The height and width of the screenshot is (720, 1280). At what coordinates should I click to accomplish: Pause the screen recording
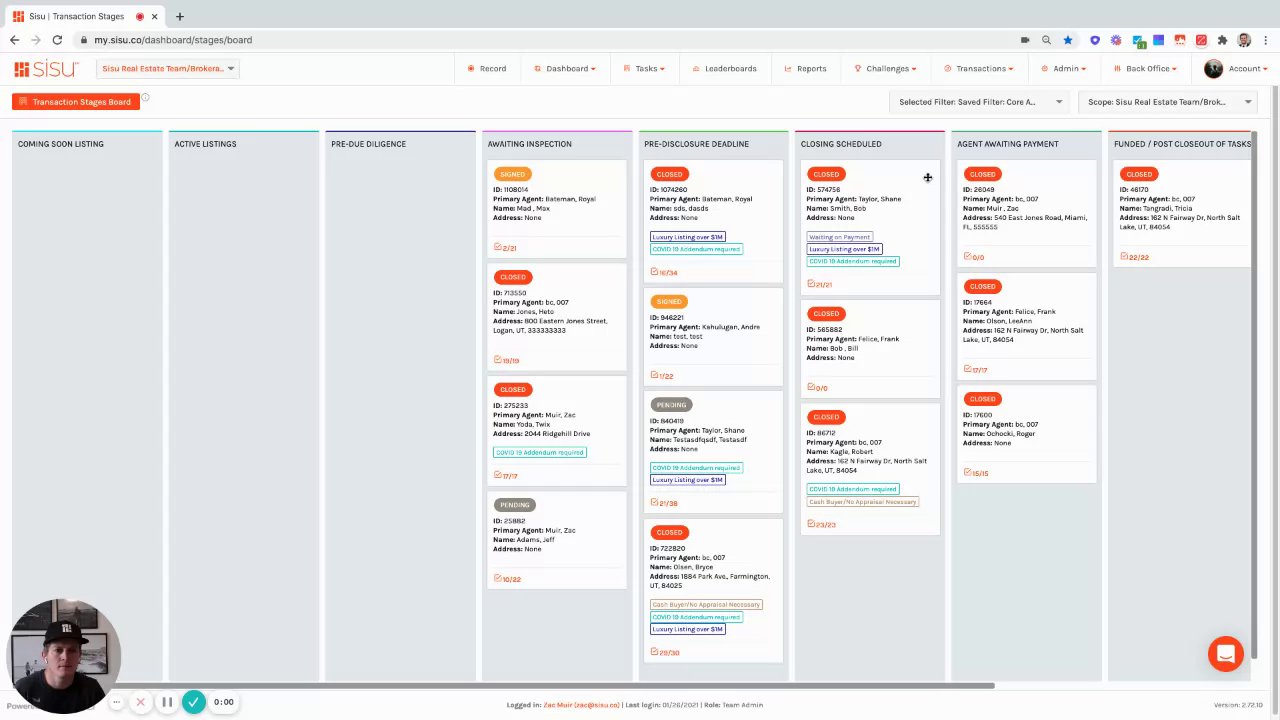point(167,702)
